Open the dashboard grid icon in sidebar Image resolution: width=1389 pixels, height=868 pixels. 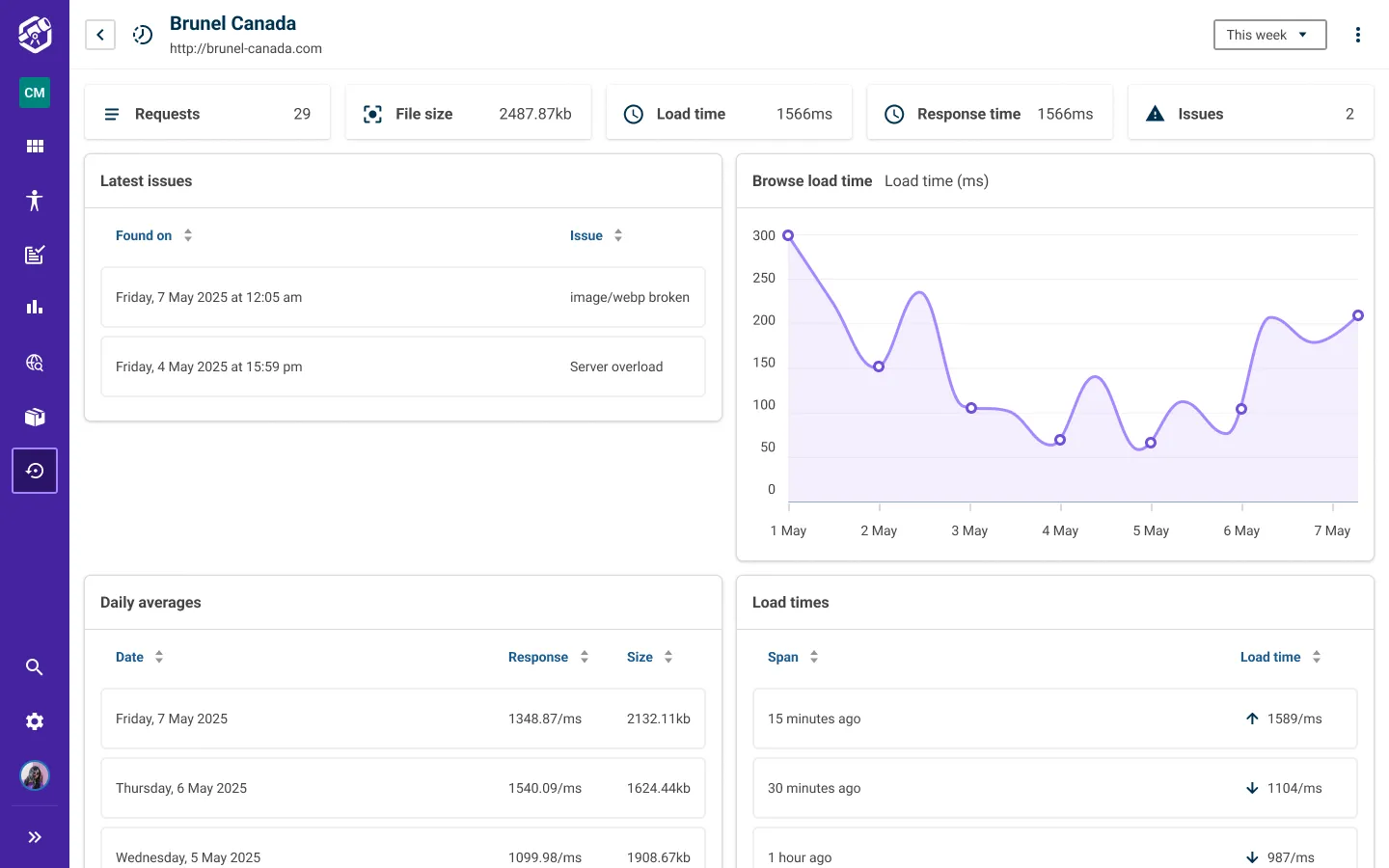(35, 147)
